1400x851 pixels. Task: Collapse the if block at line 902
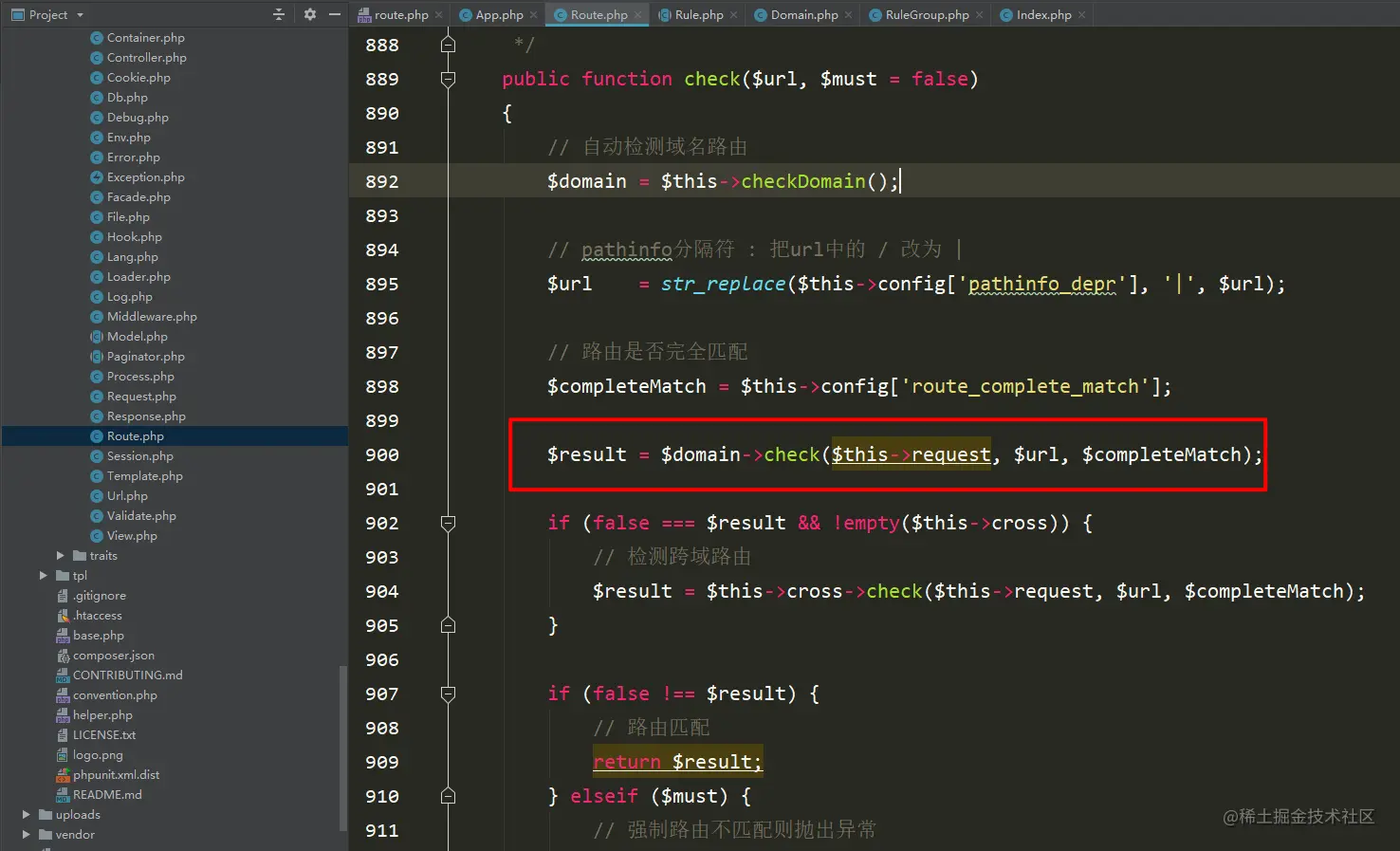(x=449, y=523)
